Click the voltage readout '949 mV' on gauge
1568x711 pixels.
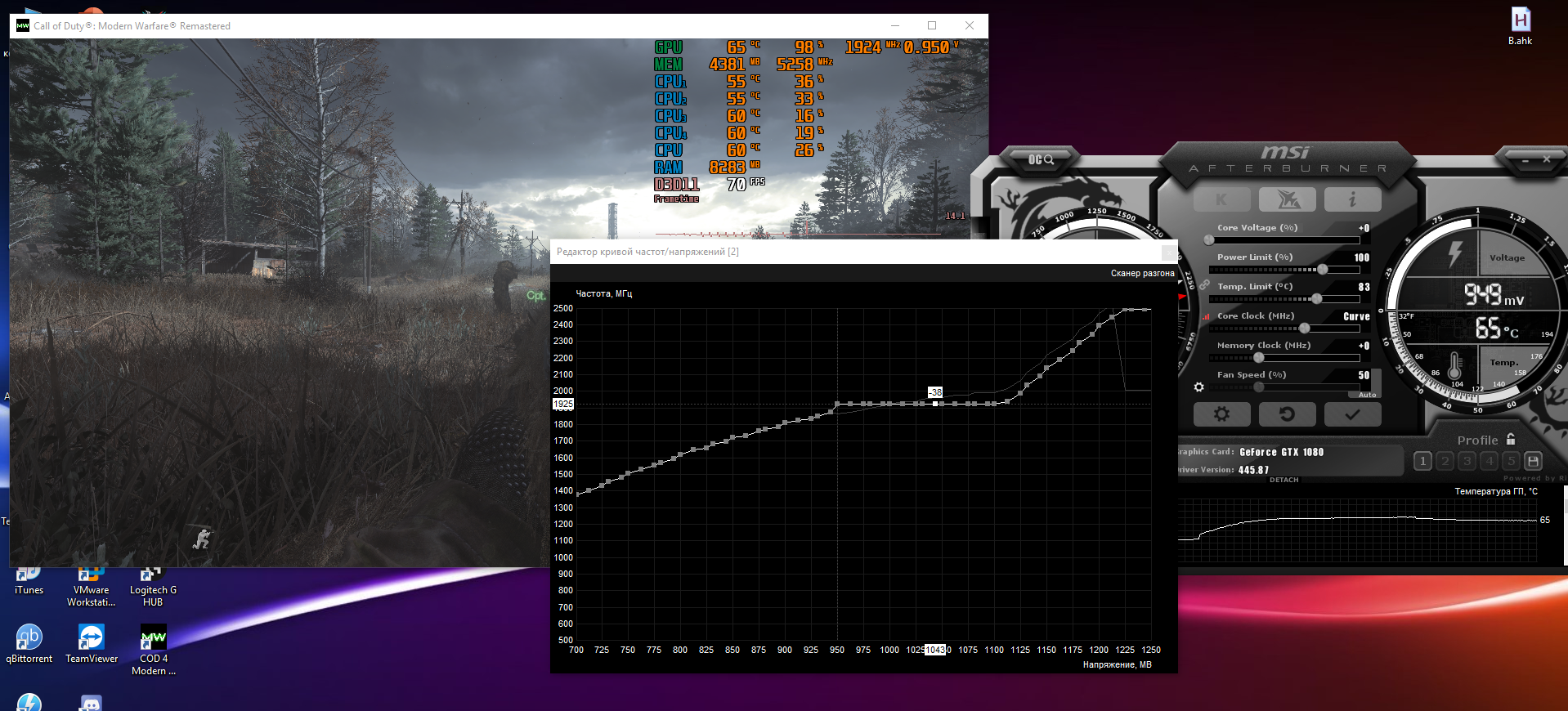point(1494,294)
